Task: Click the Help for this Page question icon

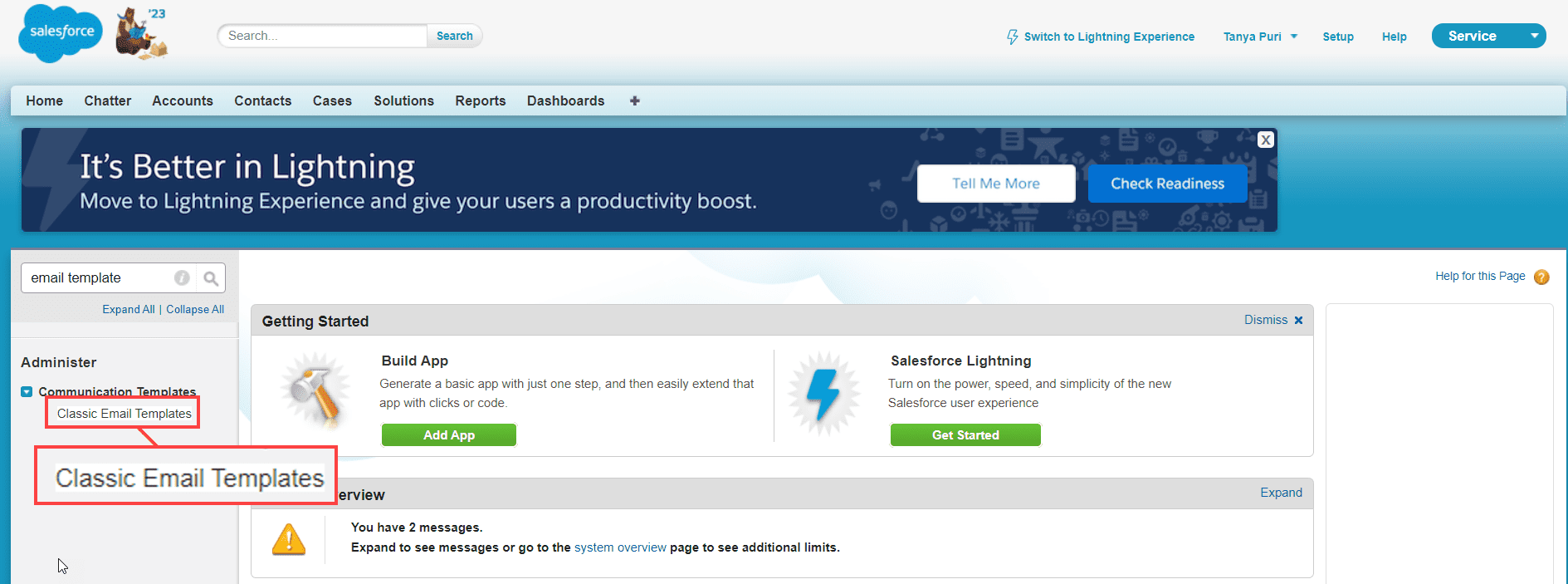Action: pos(1541,277)
